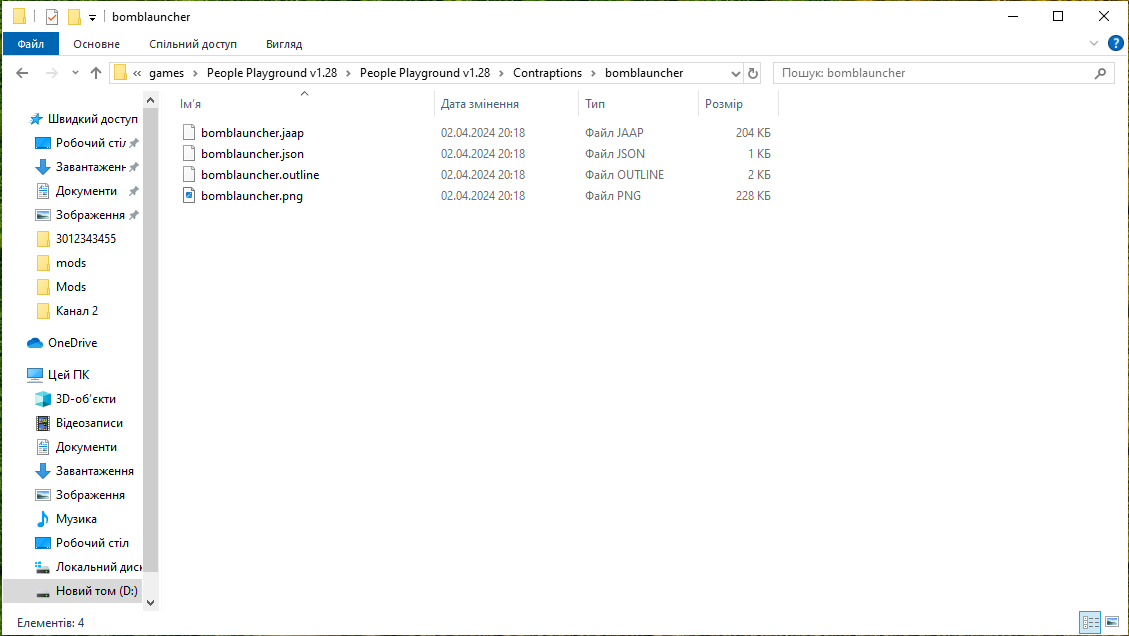
Task: Open pinned Документи under quick access
Action: 86,191
